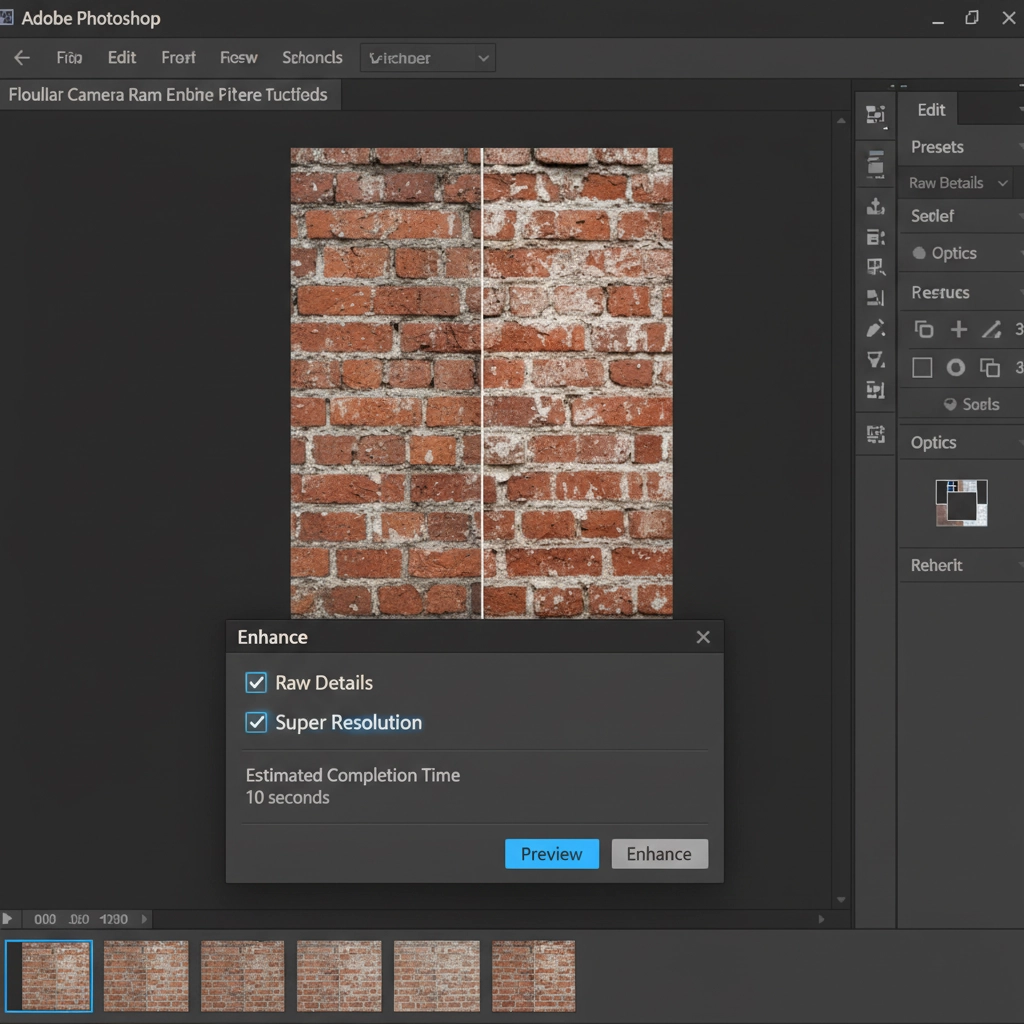Viewport: 1024px width, 1024px height.
Task: Select the pencil icon in the Resfucs row
Action: point(991,329)
